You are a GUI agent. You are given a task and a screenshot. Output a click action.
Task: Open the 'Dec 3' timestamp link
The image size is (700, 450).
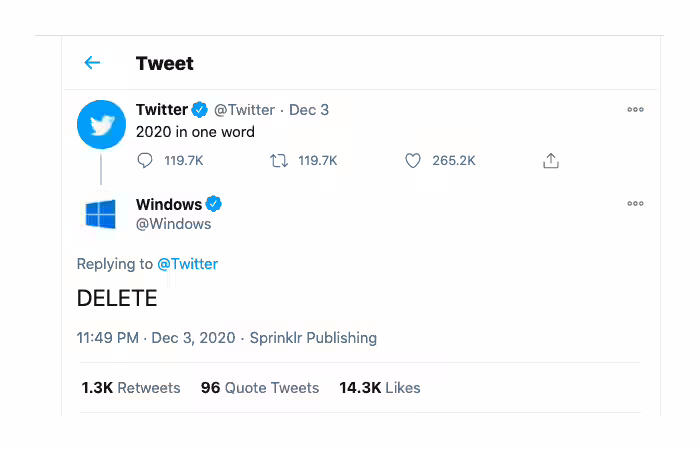(309, 110)
